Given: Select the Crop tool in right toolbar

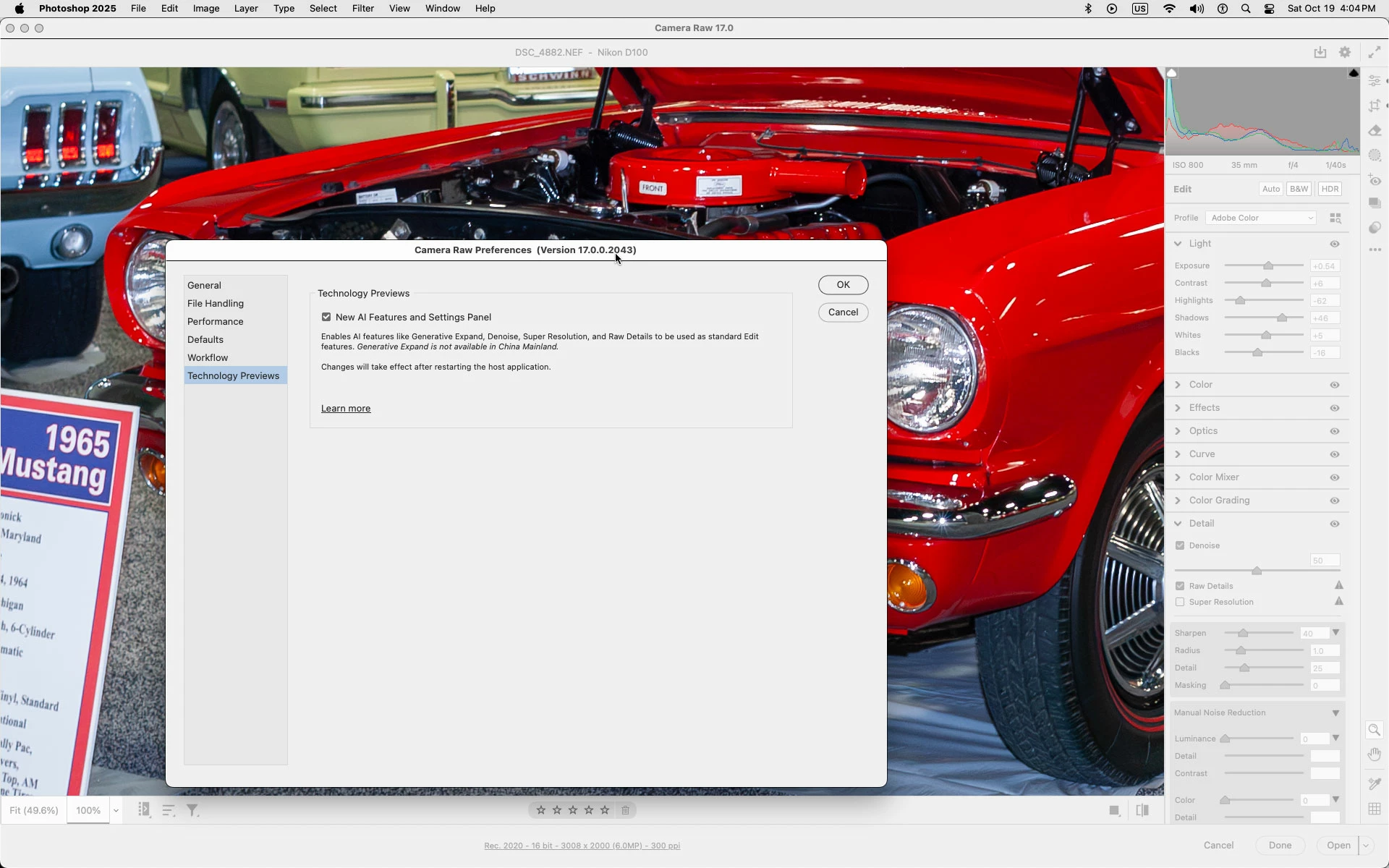Looking at the screenshot, I should [x=1375, y=106].
